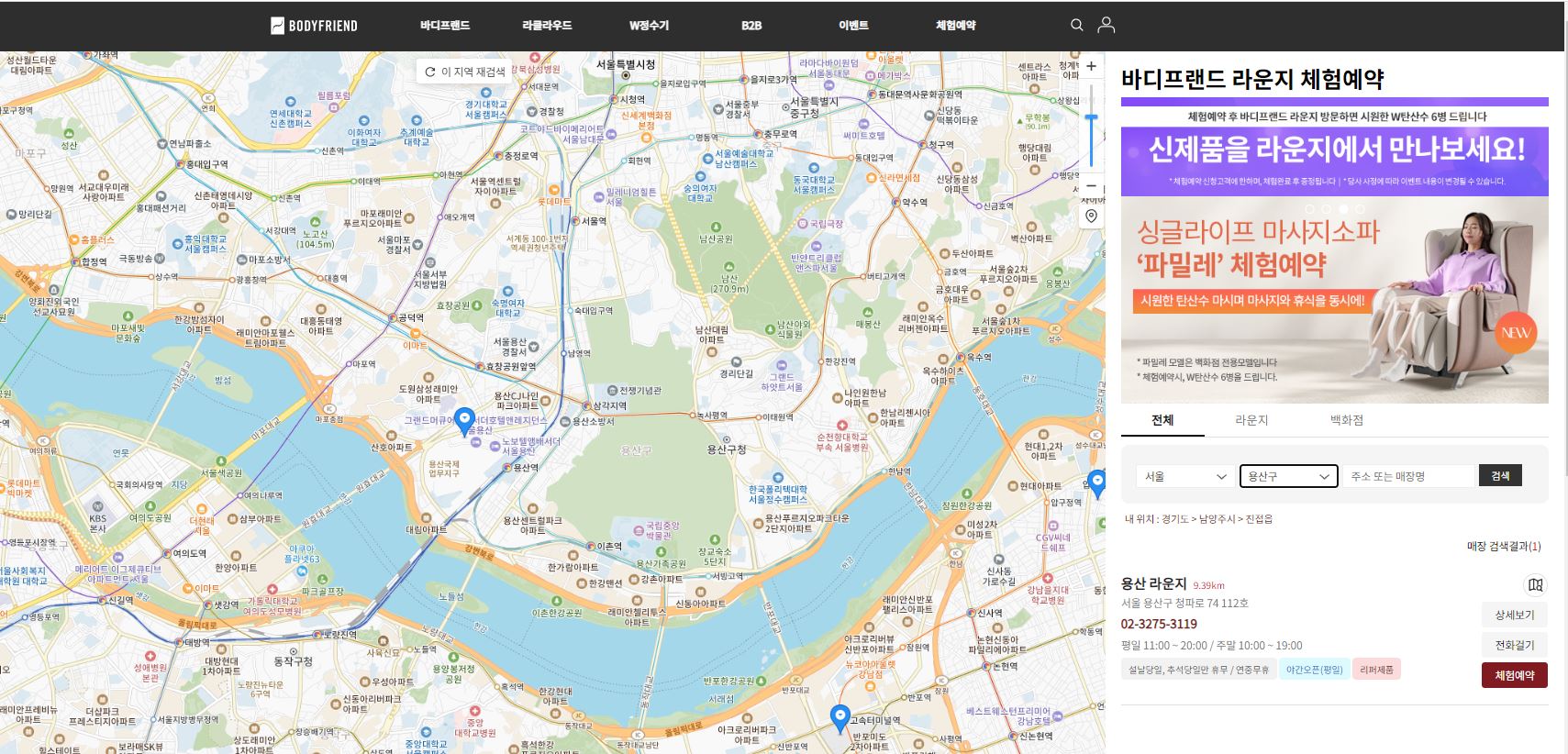Open the 라클라우드 menu
This screenshot has width=1568, height=754.
pyautogui.click(x=547, y=26)
